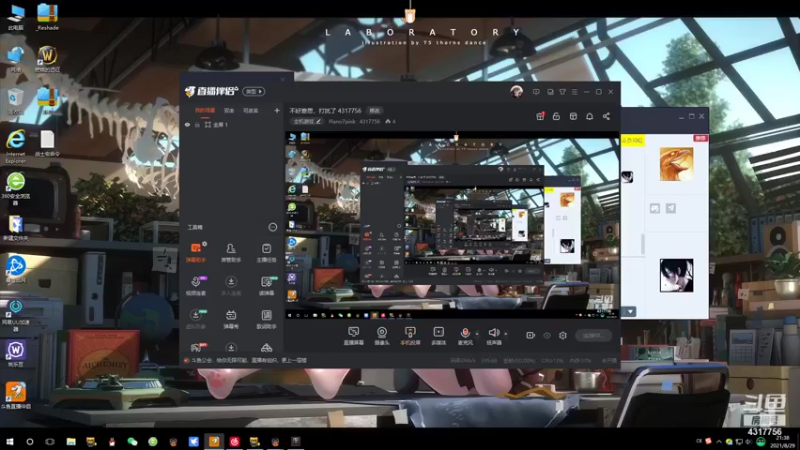Click the share icon in header

606,116
